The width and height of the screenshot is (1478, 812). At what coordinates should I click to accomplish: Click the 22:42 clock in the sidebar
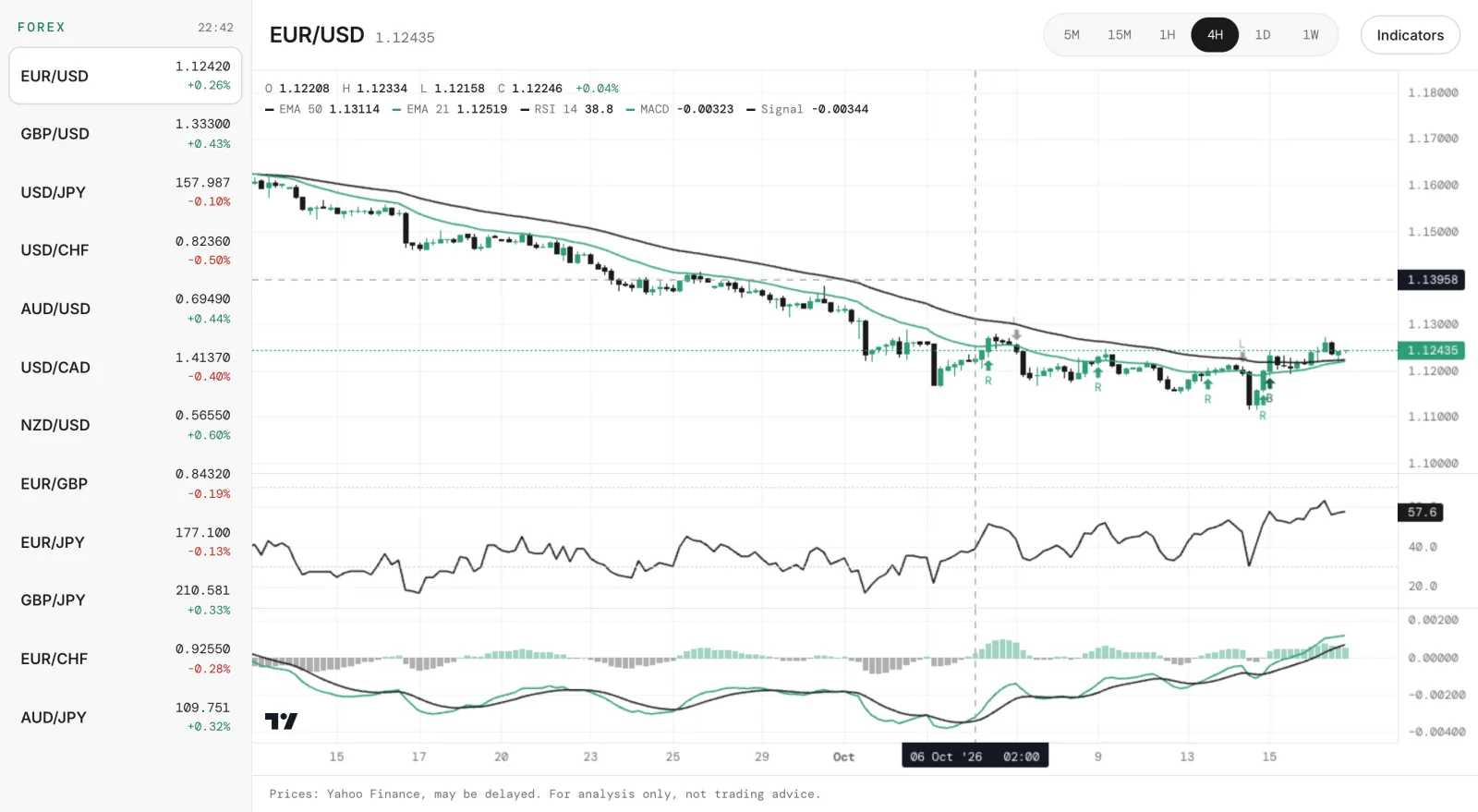(215, 28)
